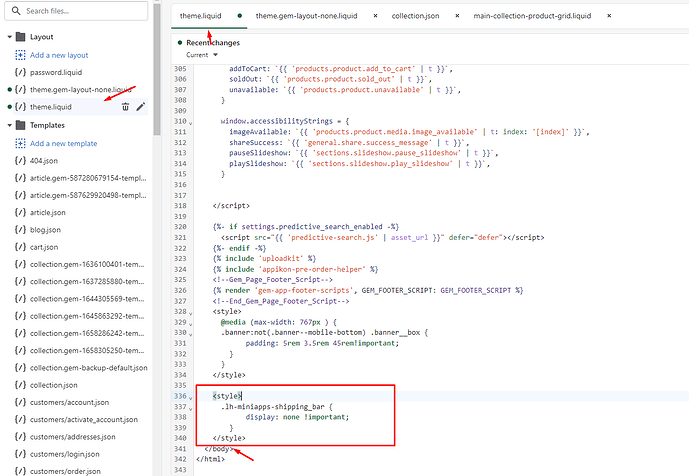689x476 pixels.
Task: Click the unsaved dot on theme.liquid tab
Action: [x=239, y=16]
